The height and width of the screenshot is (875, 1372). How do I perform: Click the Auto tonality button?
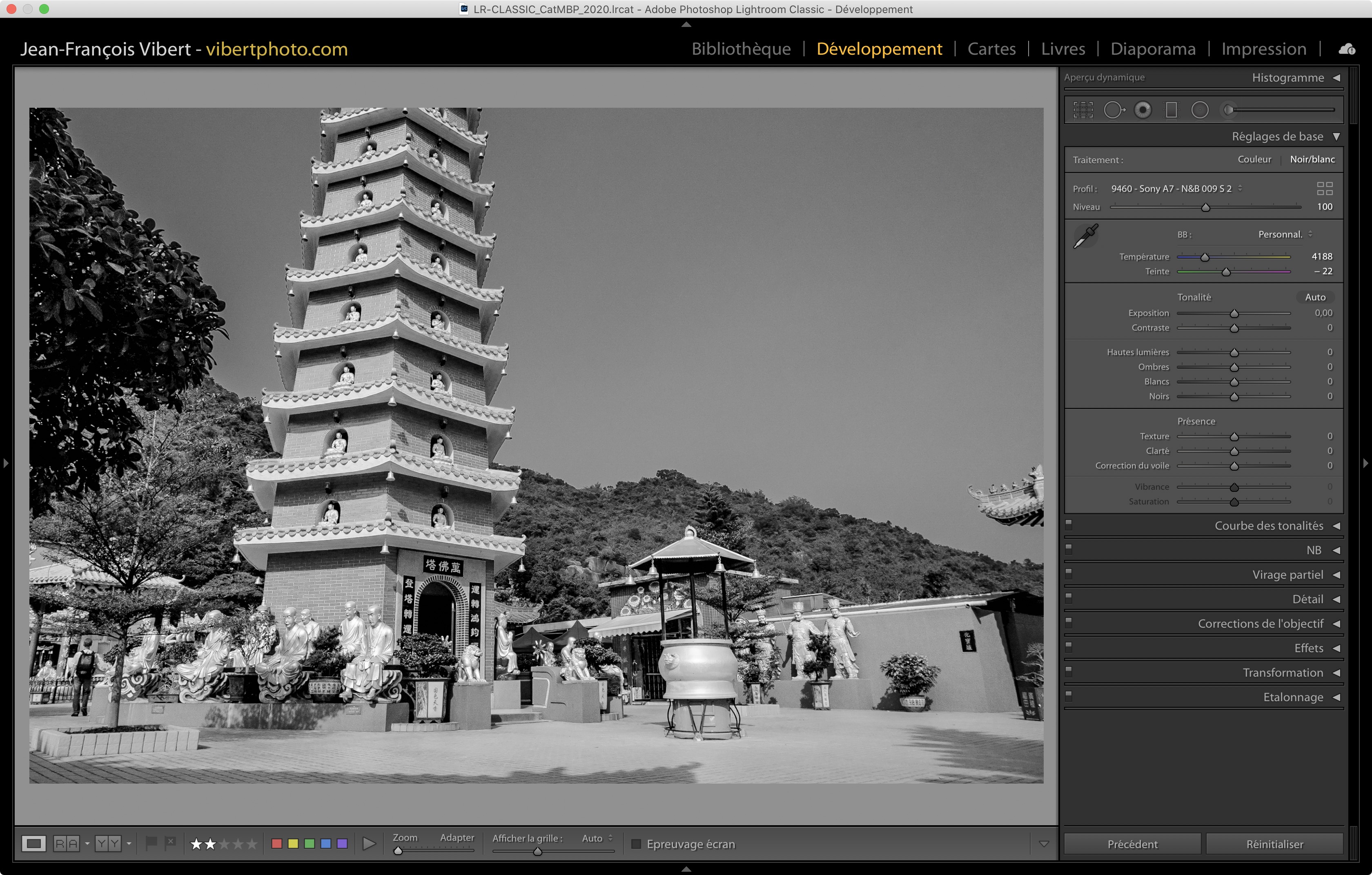1315,297
